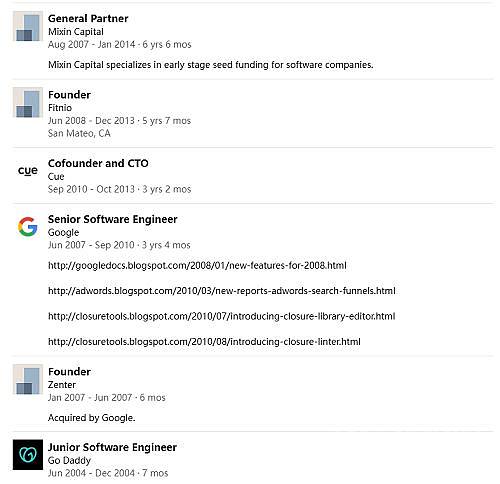Open the General Partner position title

coord(88,19)
